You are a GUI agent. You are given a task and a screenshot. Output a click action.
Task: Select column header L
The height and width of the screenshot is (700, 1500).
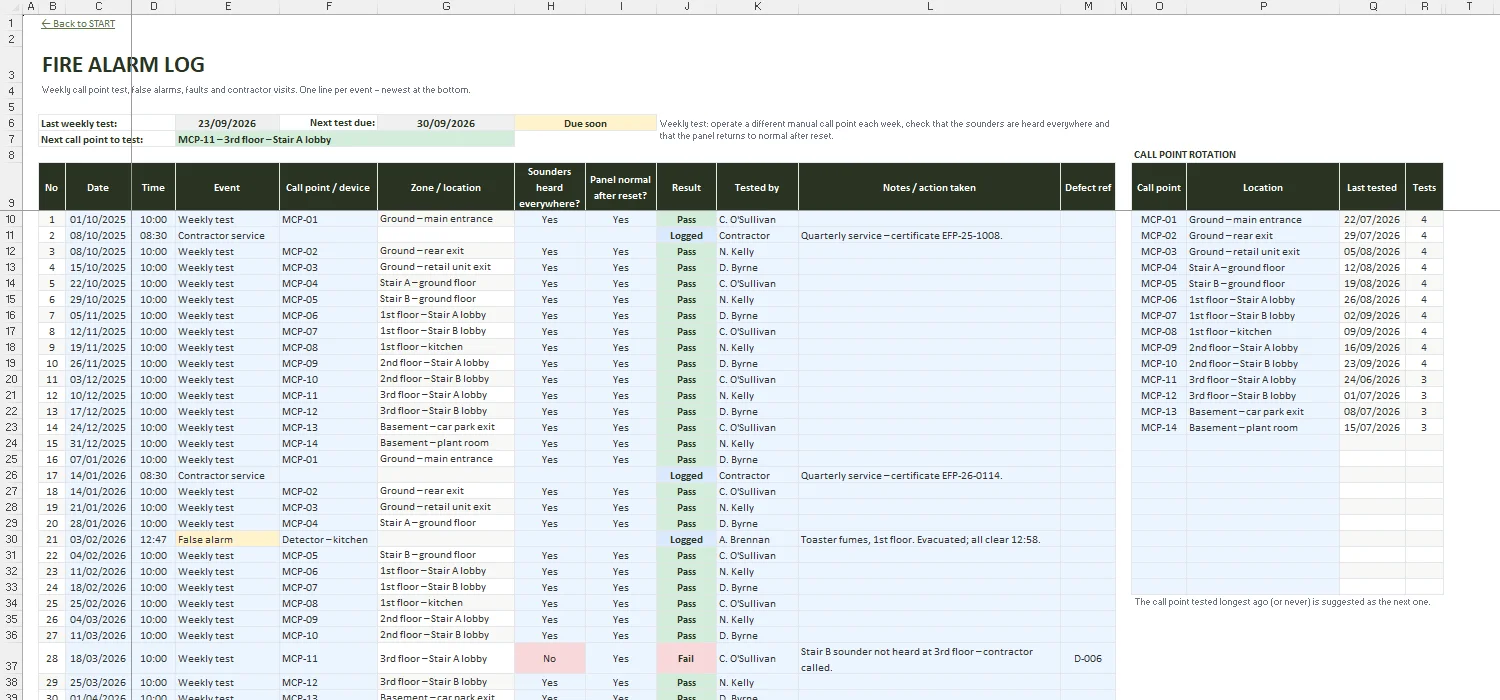(929, 6)
